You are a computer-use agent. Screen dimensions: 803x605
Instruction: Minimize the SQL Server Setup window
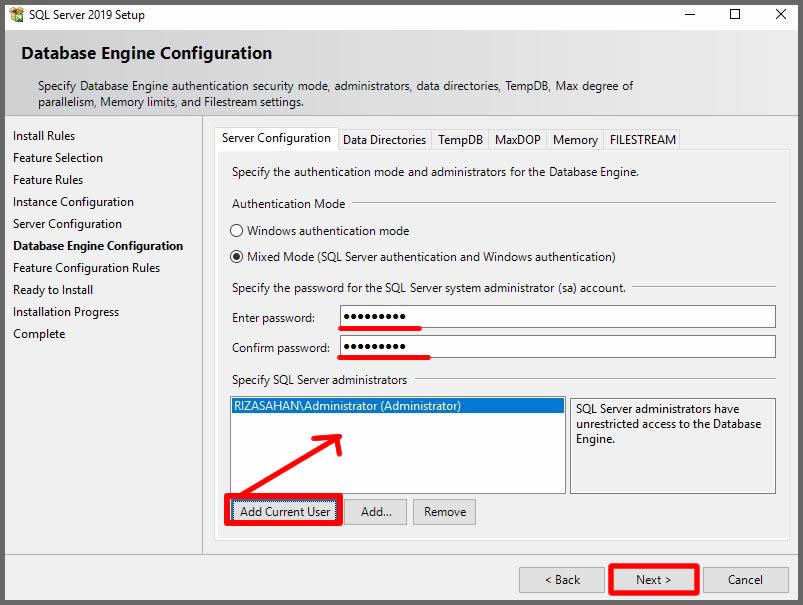coord(689,15)
